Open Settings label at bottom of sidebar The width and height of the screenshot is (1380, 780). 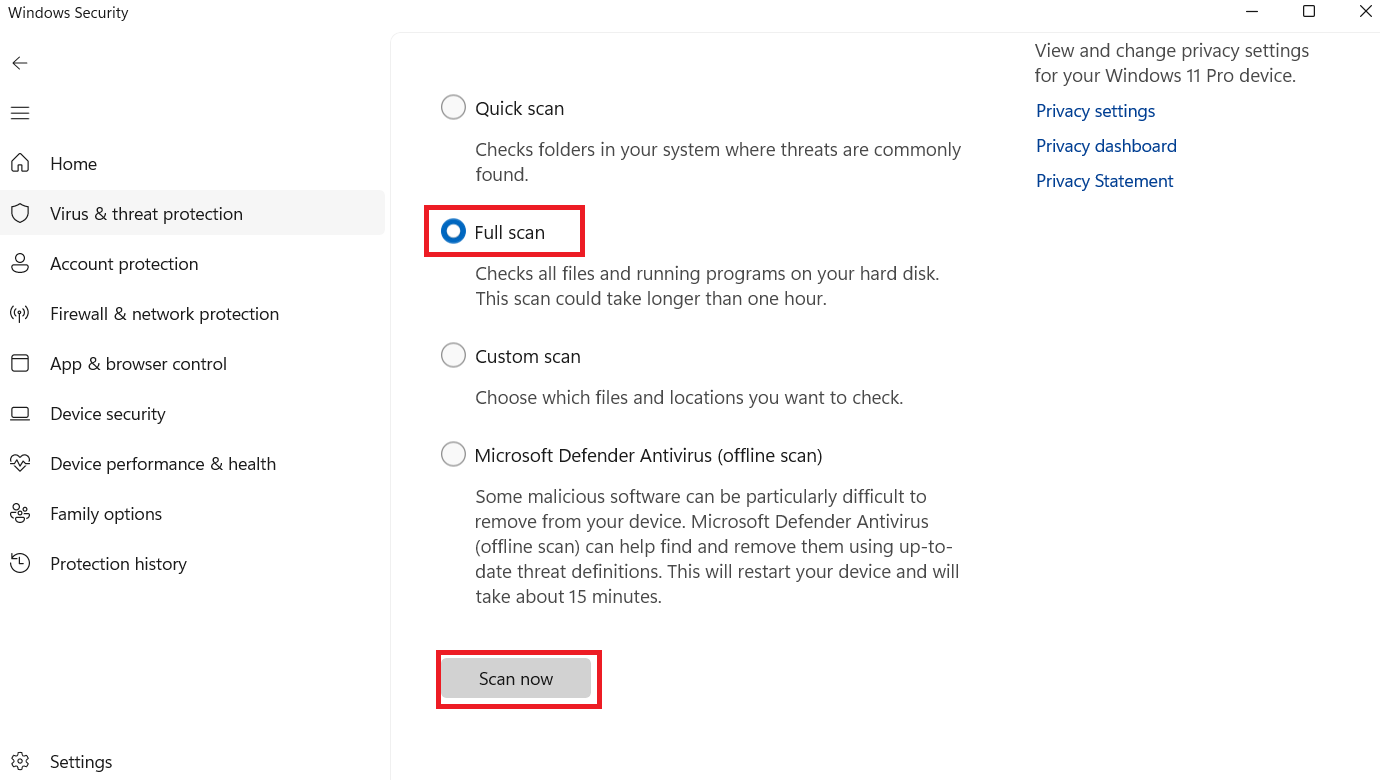pos(81,762)
